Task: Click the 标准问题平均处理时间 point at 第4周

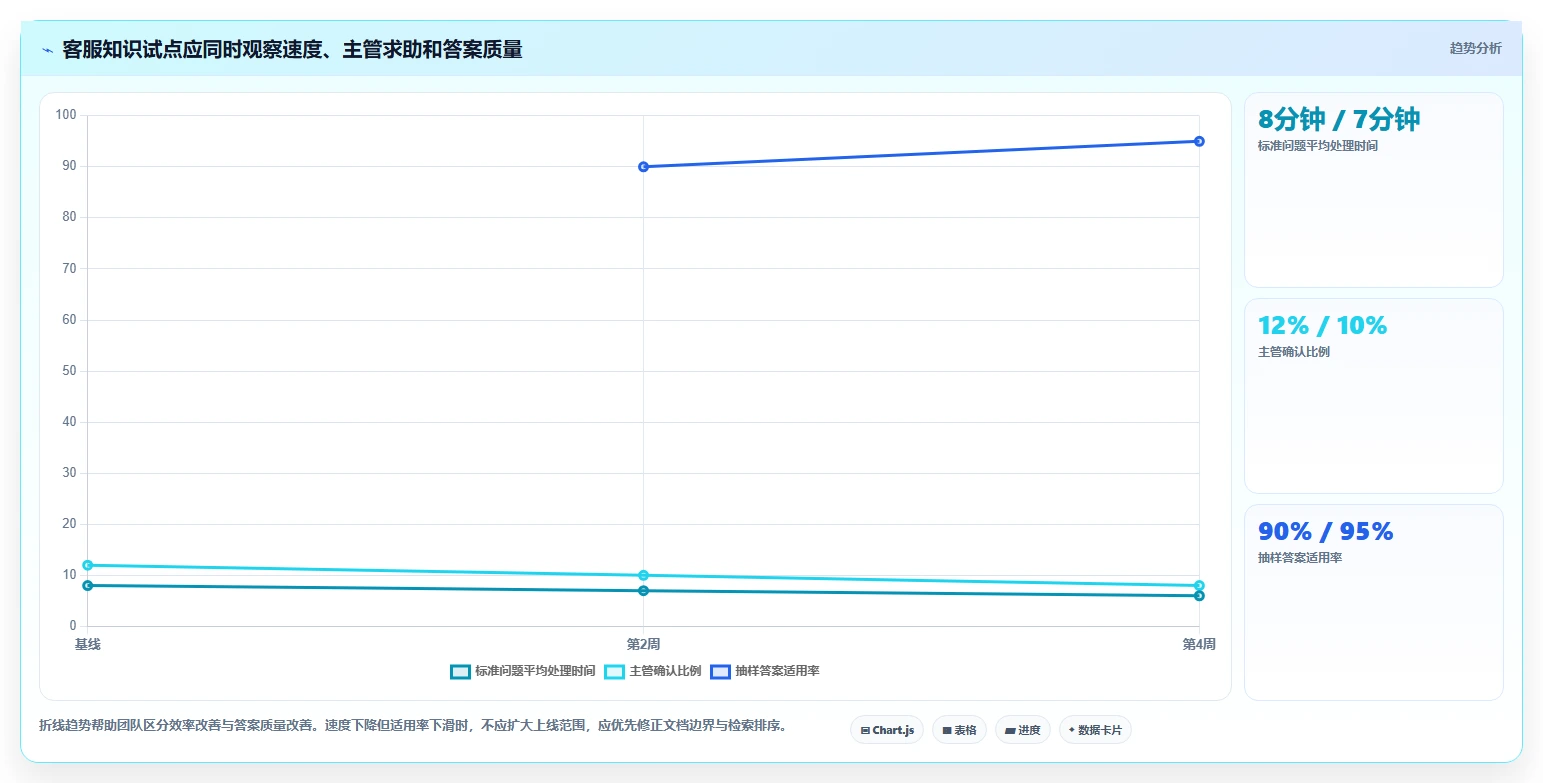Action: pyautogui.click(x=1199, y=596)
